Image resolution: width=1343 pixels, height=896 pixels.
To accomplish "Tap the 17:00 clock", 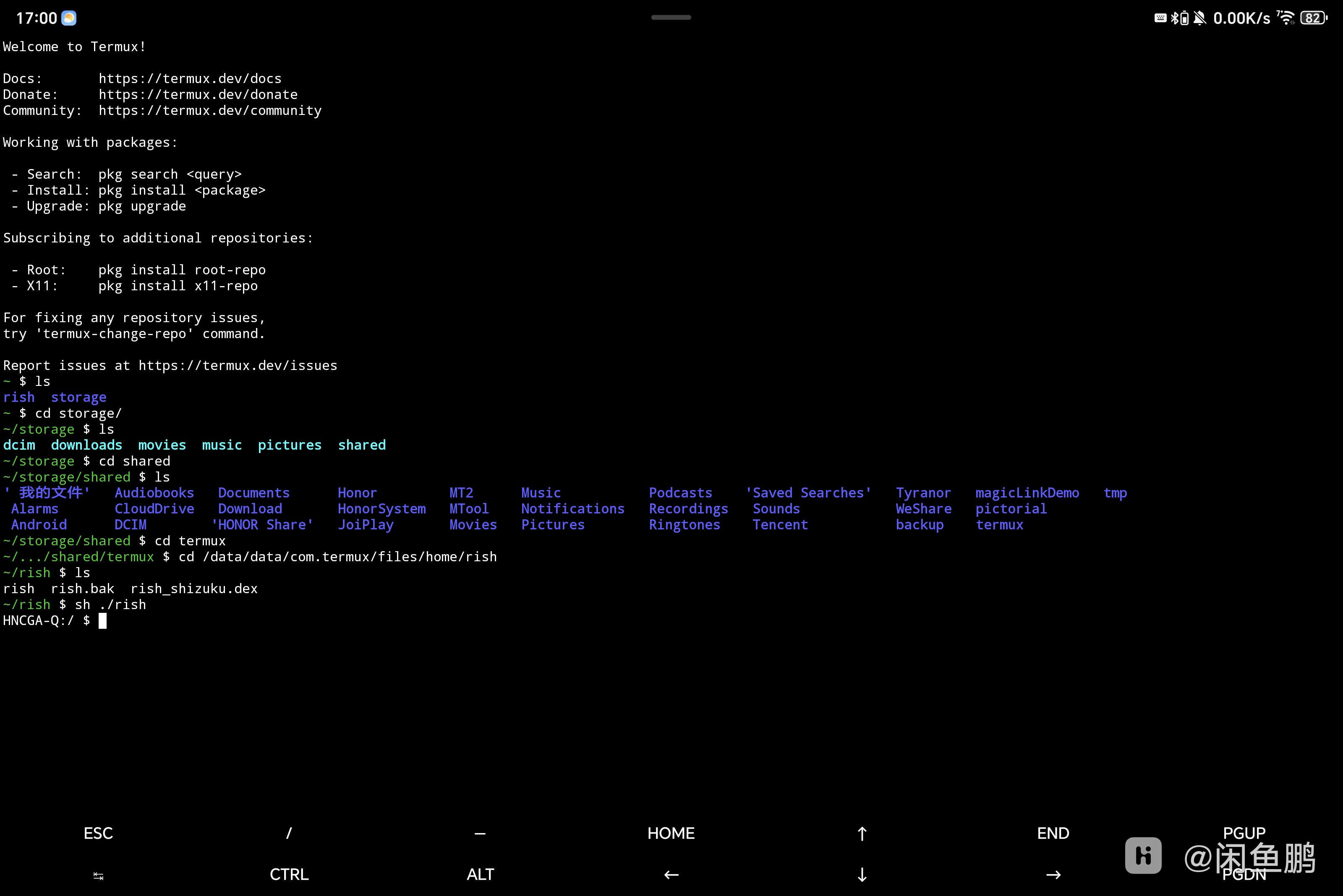I will coord(37,18).
